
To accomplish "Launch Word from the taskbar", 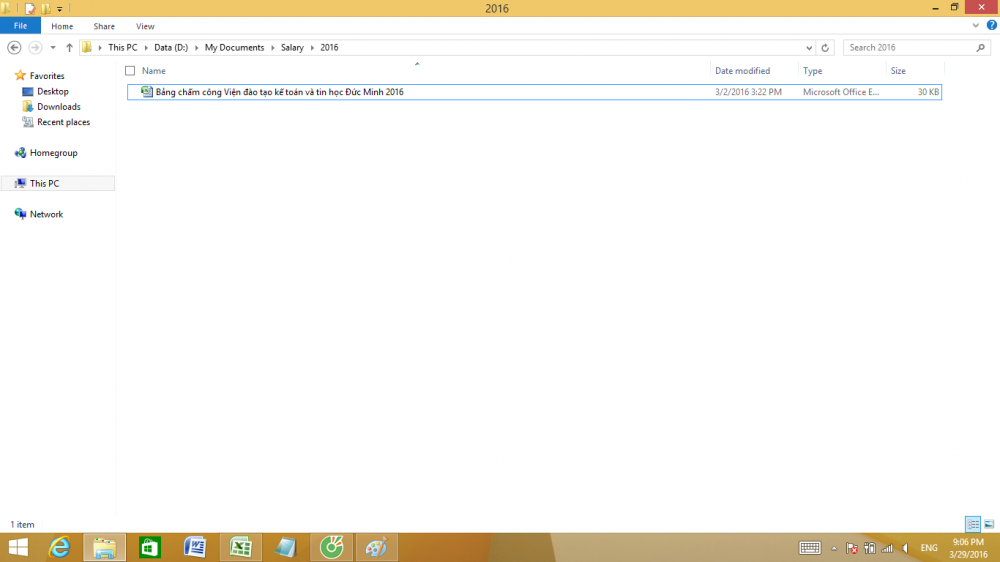I will coord(195,547).
